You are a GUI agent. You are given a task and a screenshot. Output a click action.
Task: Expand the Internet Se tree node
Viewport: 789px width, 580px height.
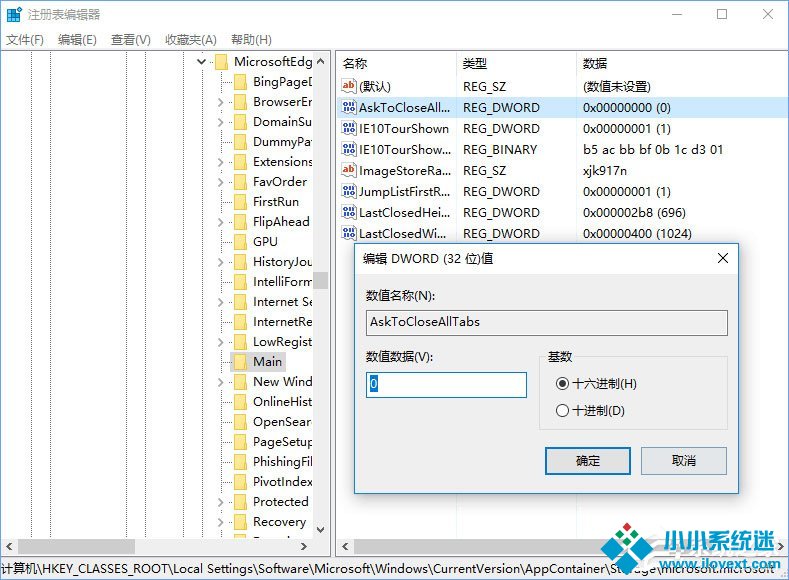(x=220, y=302)
